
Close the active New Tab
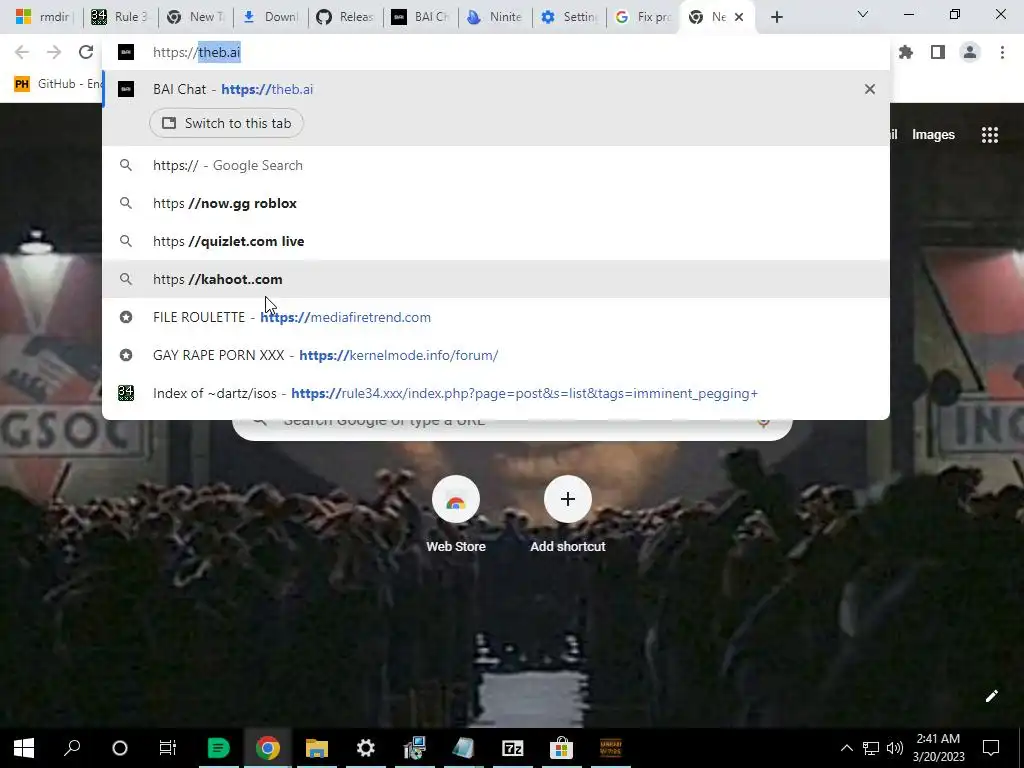(739, 17)
